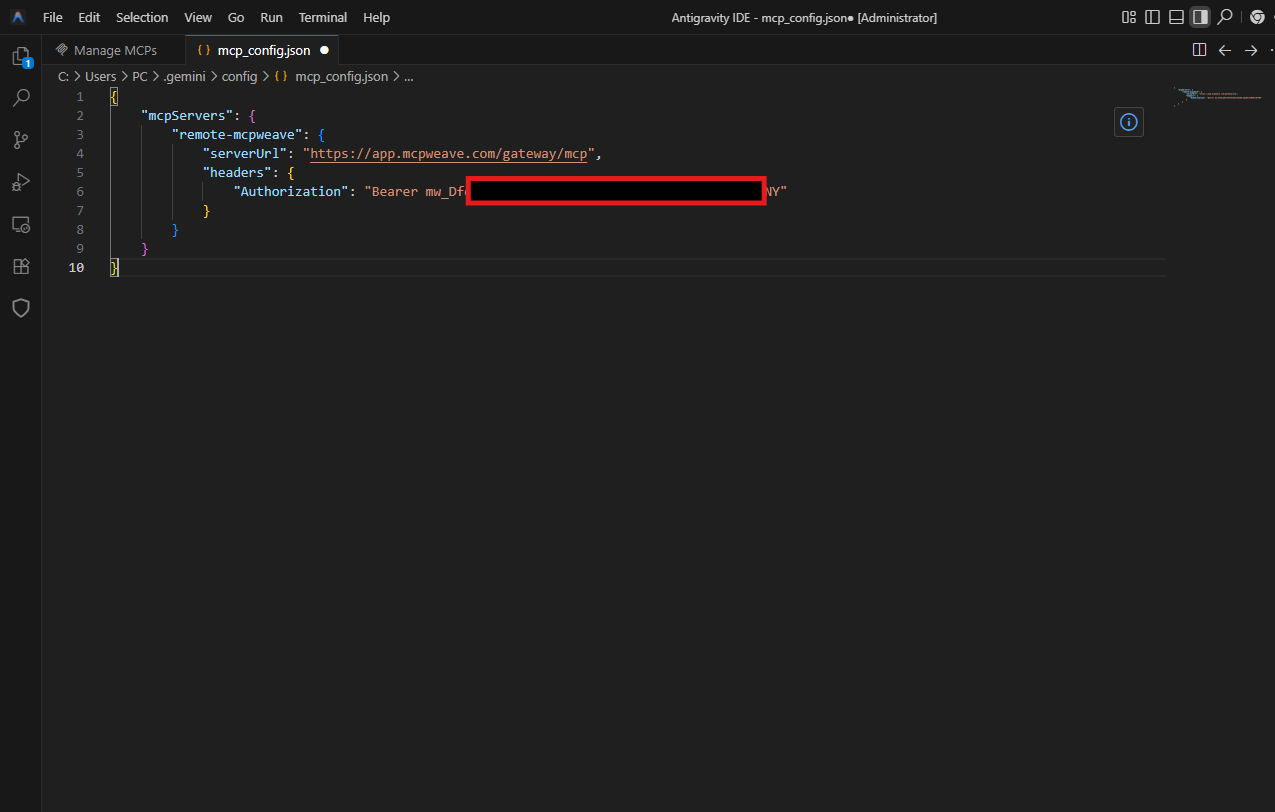Open the Explorer view in activity bar
1275x812 pixels.
21,57
